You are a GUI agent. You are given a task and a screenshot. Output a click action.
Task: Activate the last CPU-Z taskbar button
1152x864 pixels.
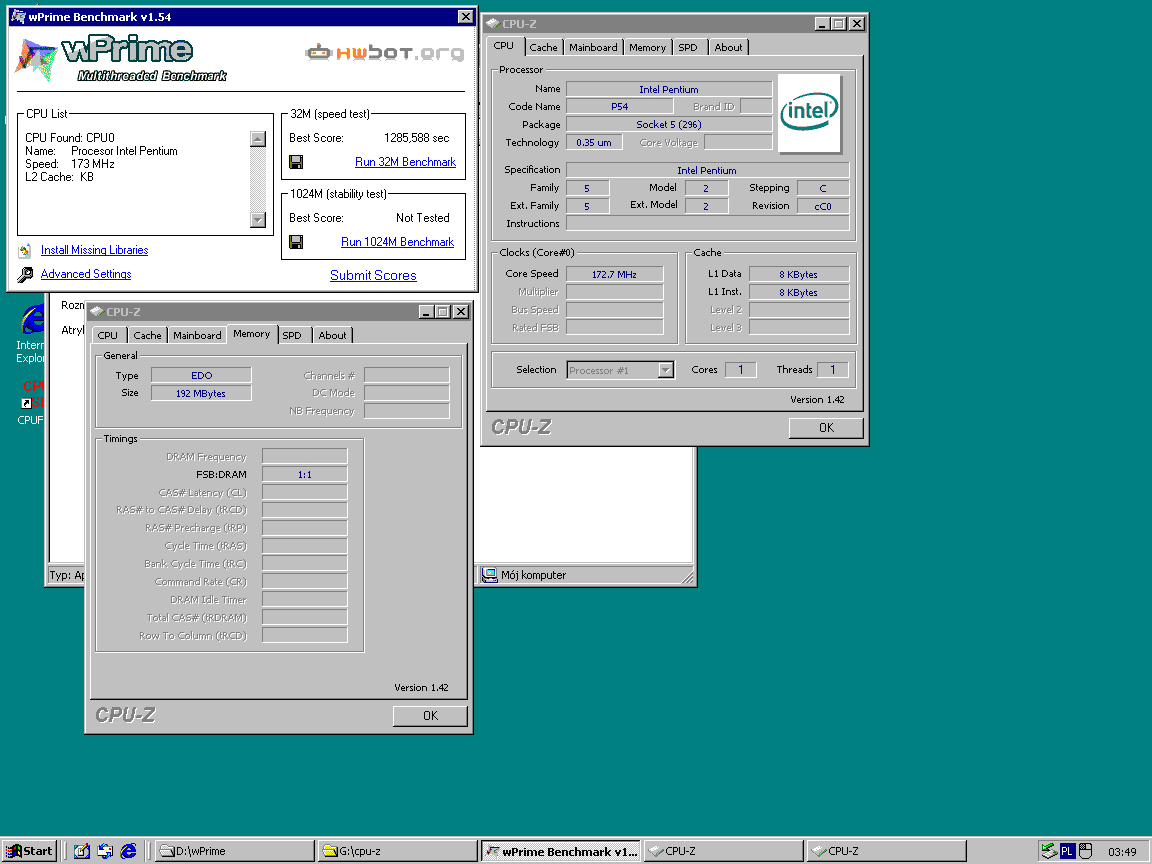887,851
